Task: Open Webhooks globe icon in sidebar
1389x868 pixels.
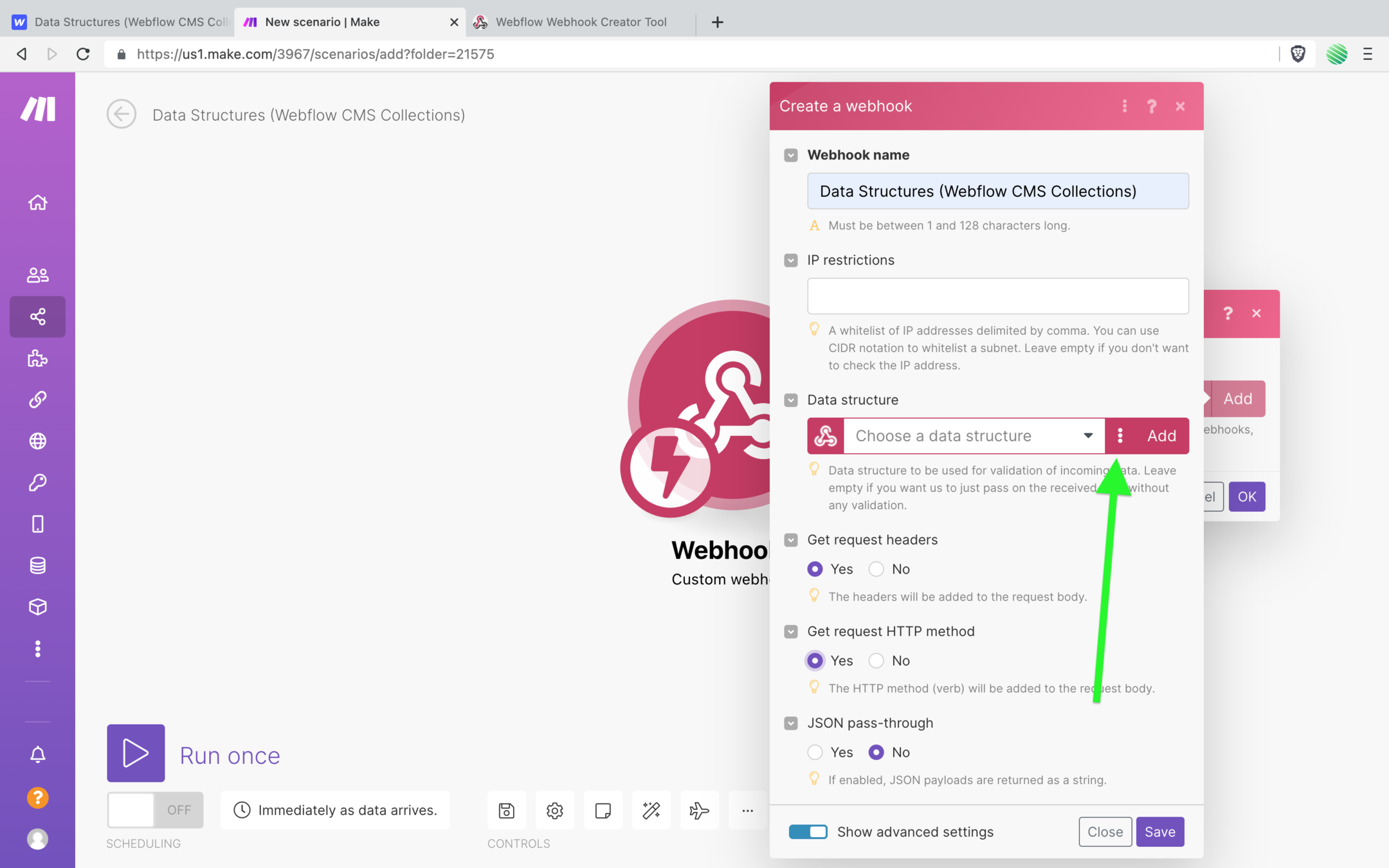Action: [x=37, y=441]
